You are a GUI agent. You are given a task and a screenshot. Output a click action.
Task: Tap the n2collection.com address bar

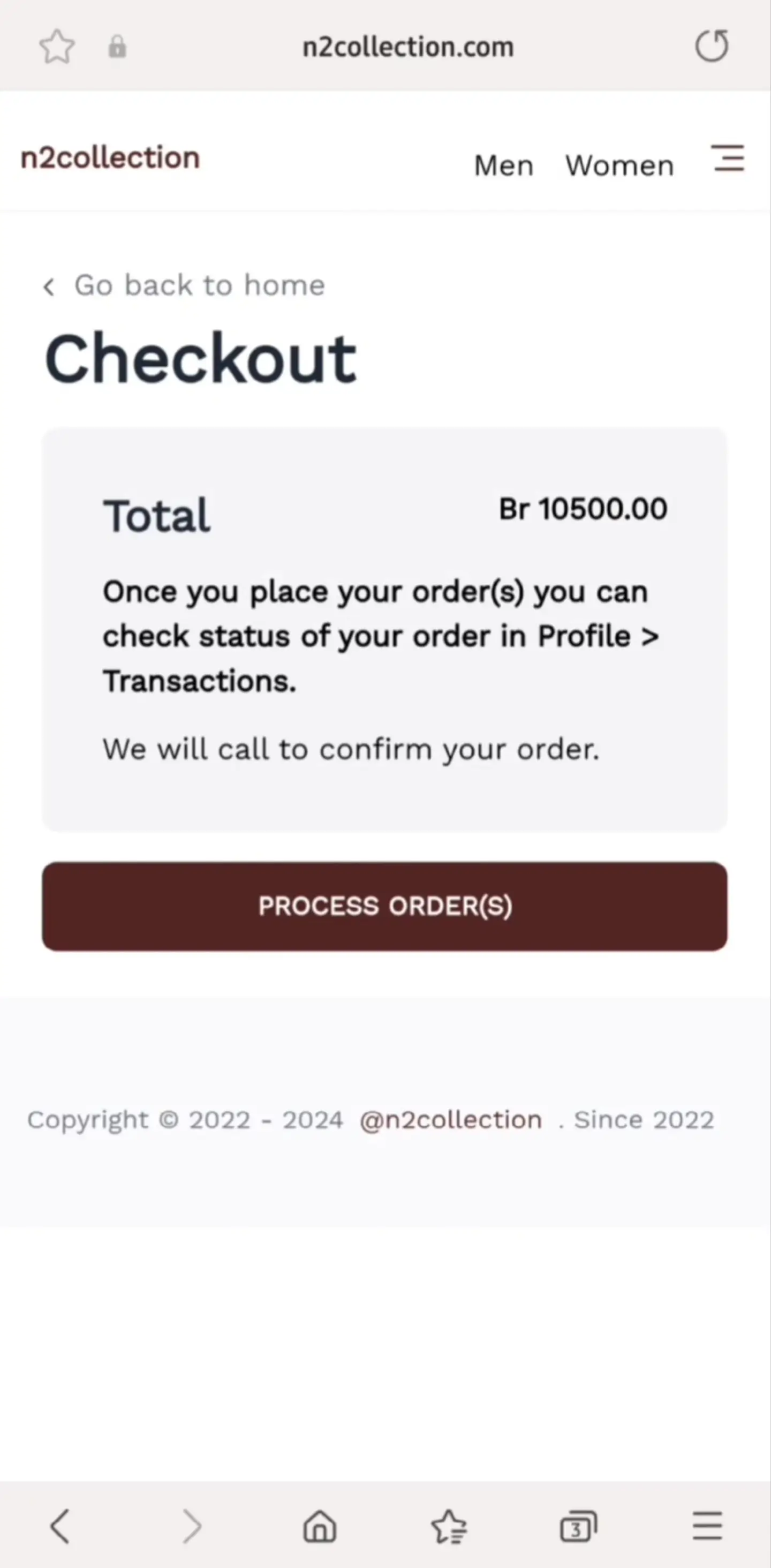pos(409,46)
